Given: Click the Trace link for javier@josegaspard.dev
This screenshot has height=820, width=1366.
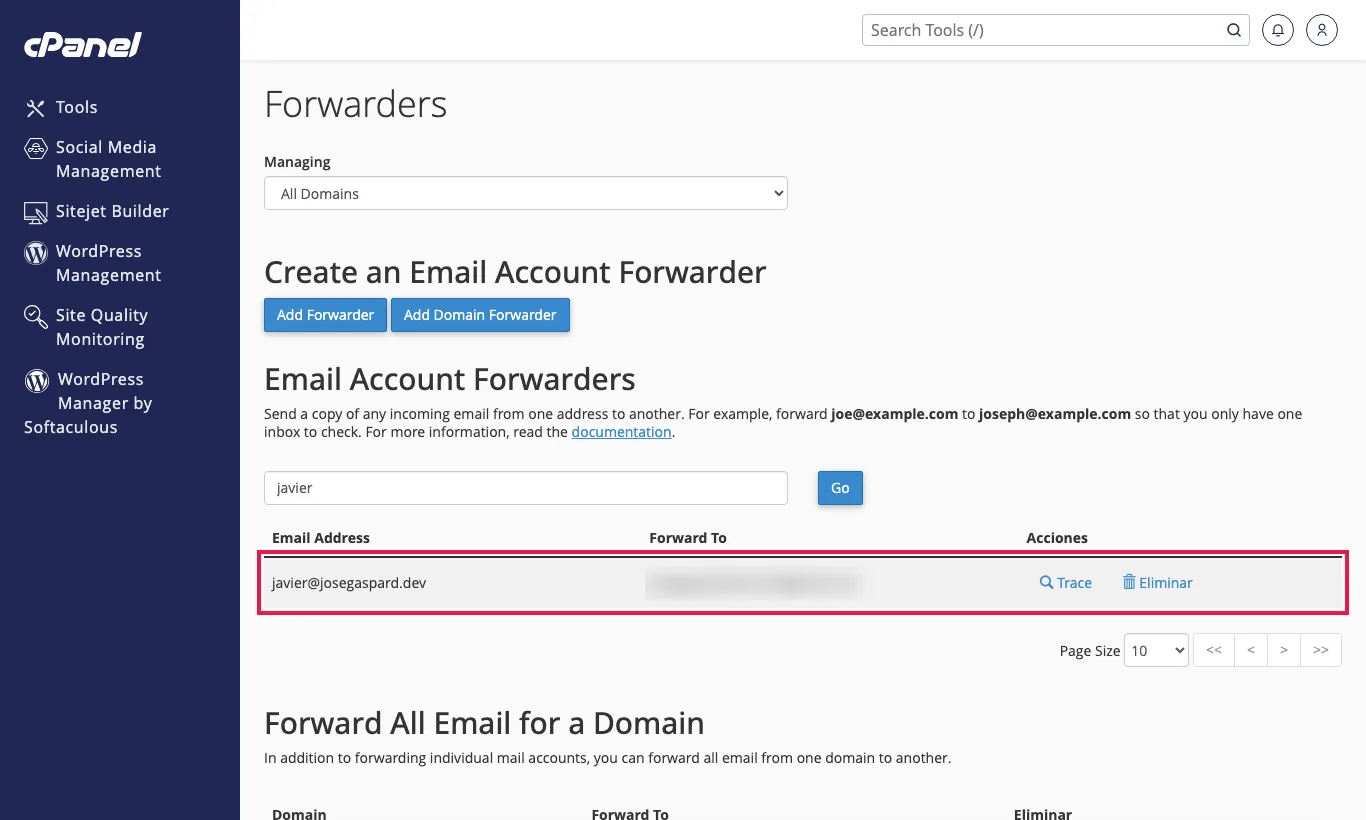Looking at the screenshot, I should point(1066,582).
